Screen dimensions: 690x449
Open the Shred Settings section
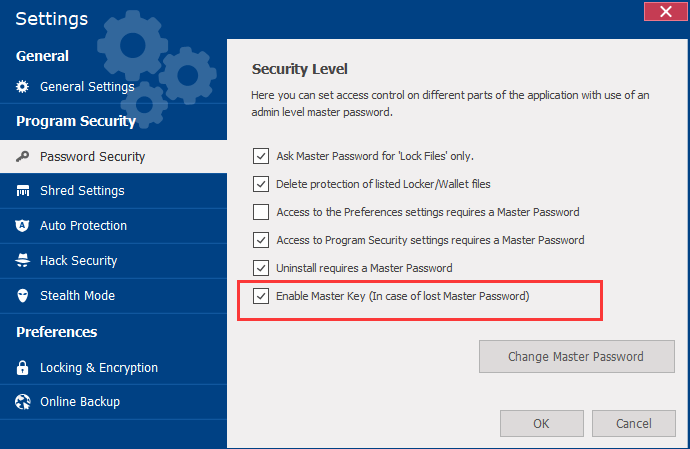coord(82,191)
